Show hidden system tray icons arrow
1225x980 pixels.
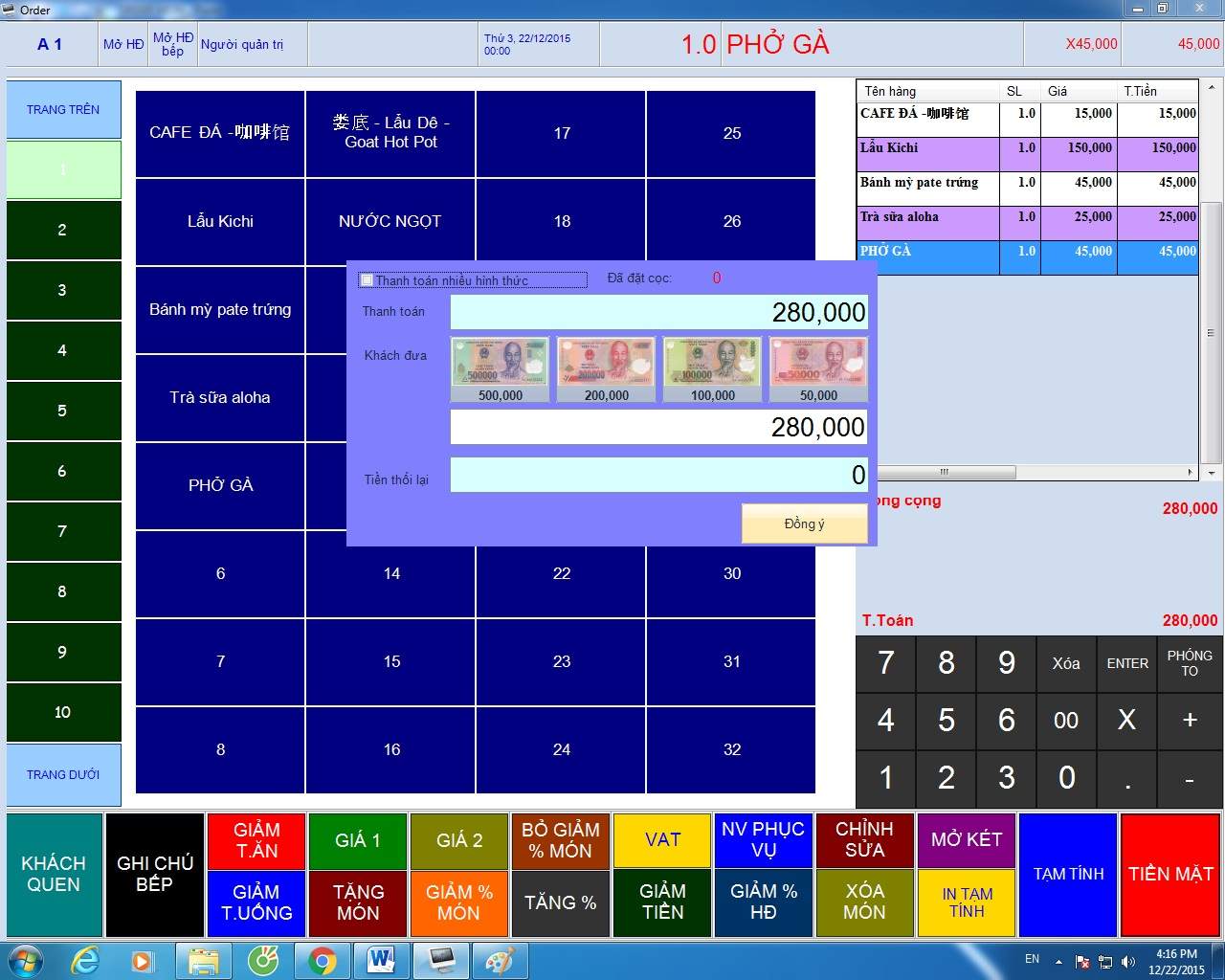tap(1058, 961)
